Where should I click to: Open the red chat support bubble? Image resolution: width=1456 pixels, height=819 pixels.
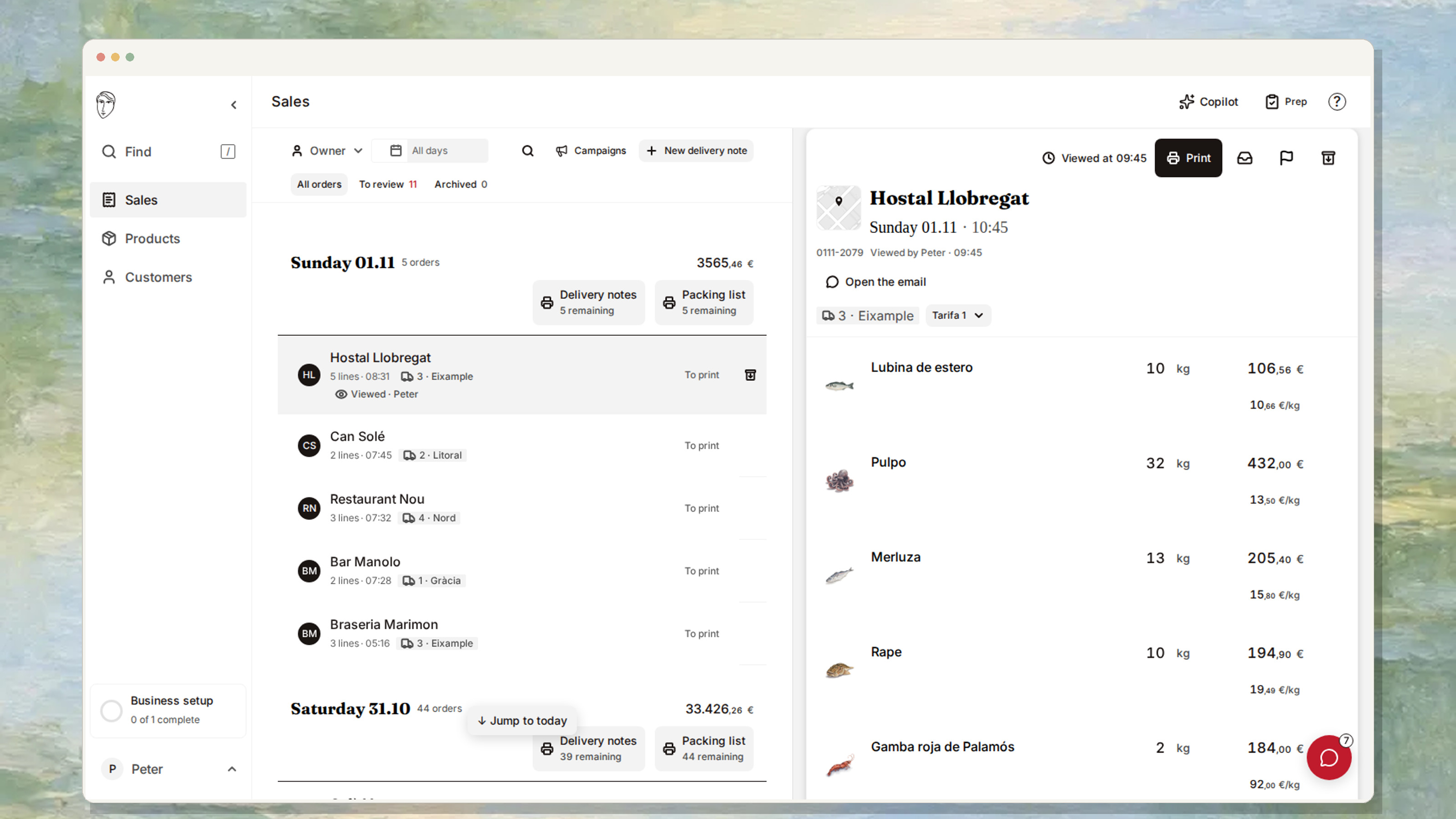(1329, 758)
